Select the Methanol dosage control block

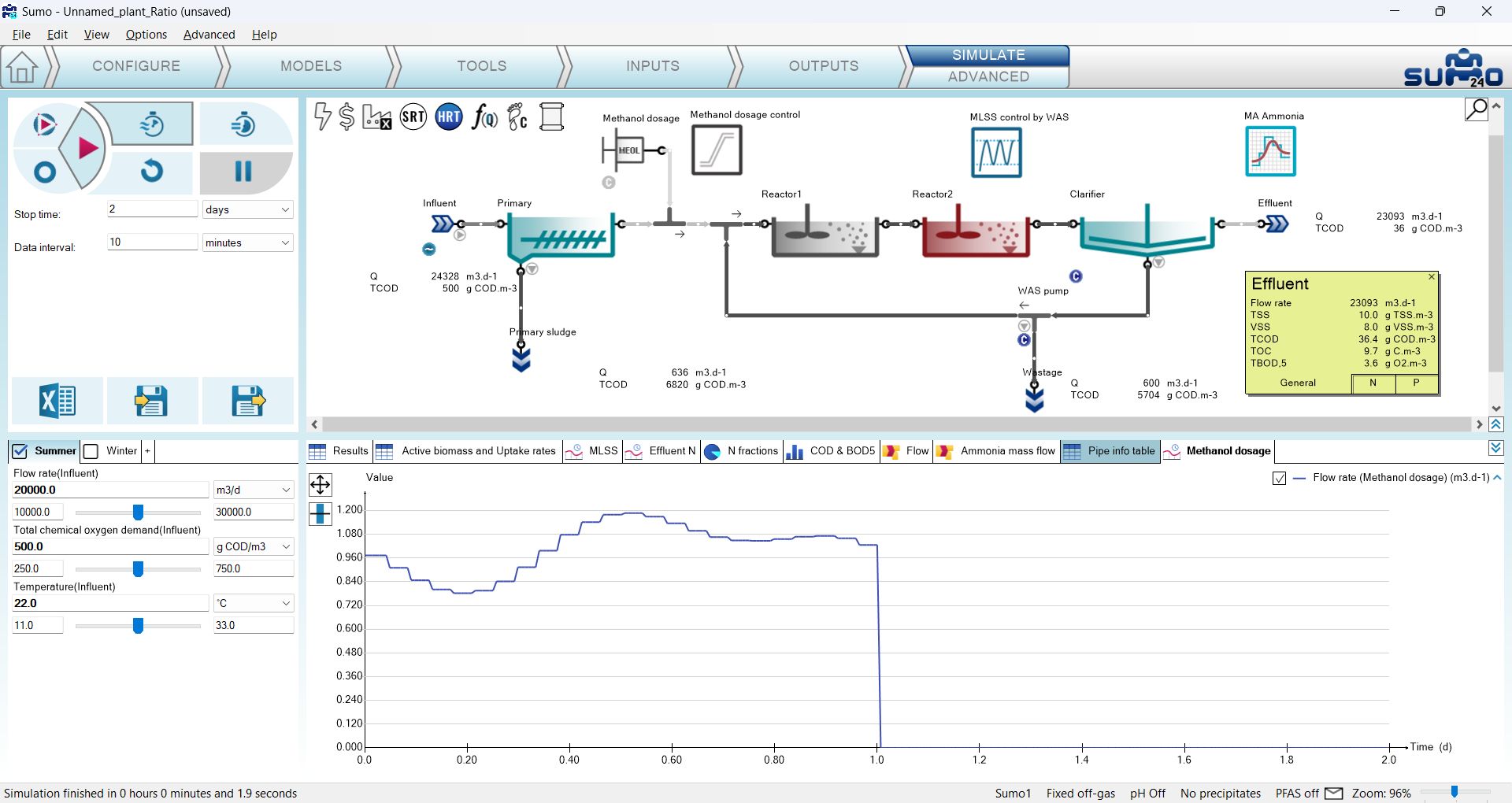(717, 150)
